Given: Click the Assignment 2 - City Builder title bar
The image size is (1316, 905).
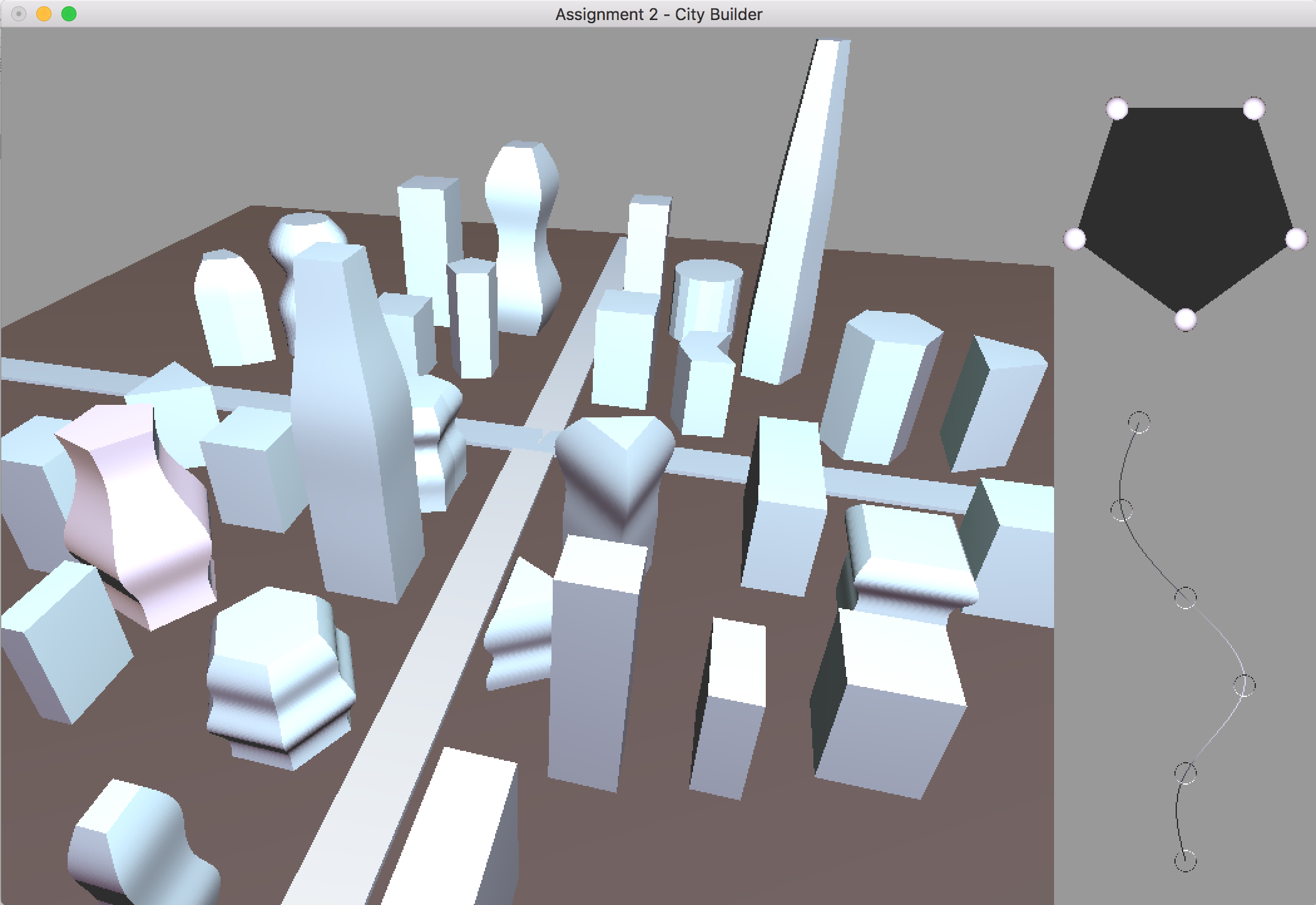Looking at the screenshot, I should tap(658, 14).
